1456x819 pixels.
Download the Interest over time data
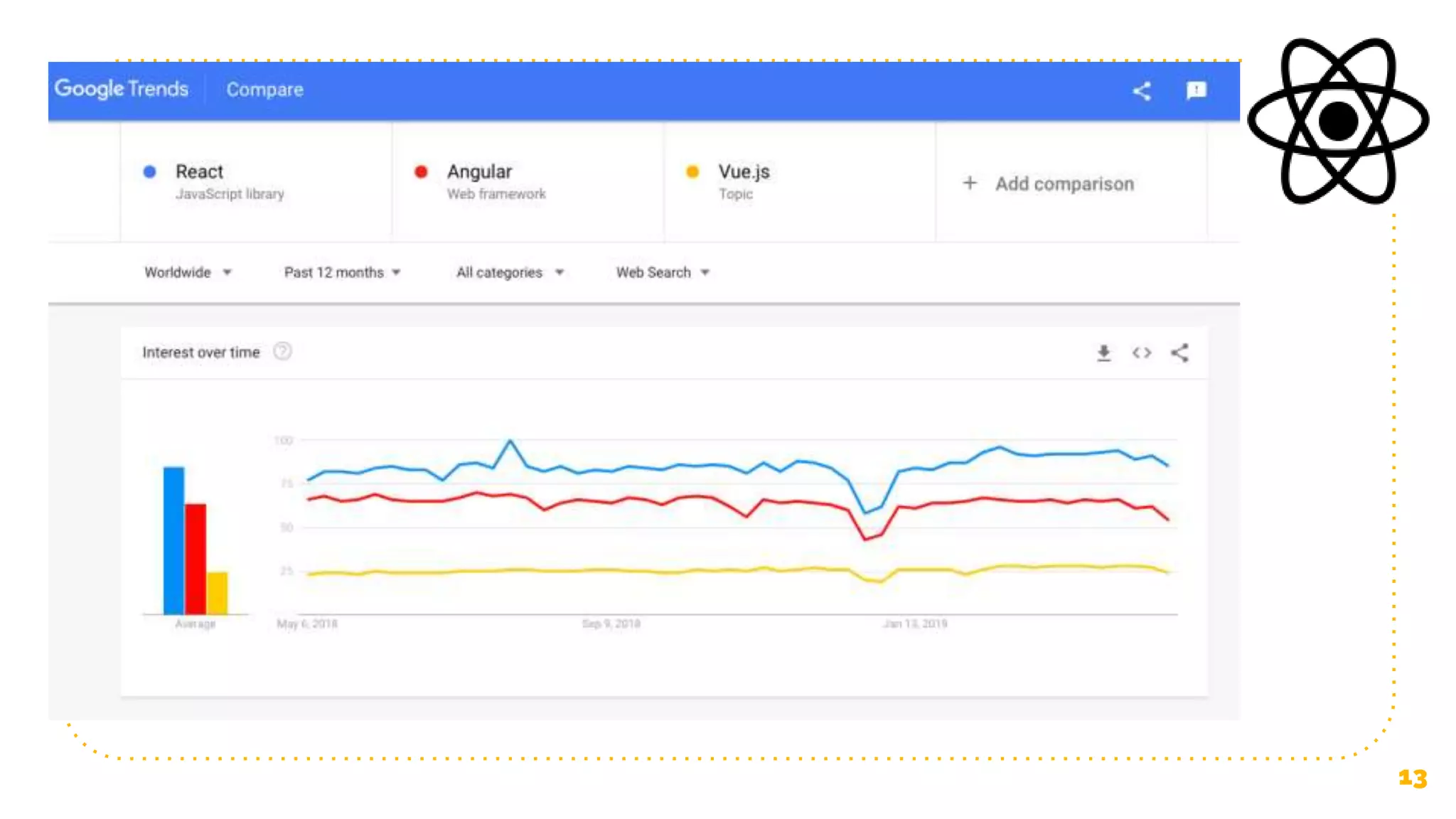coord(1103,353)
